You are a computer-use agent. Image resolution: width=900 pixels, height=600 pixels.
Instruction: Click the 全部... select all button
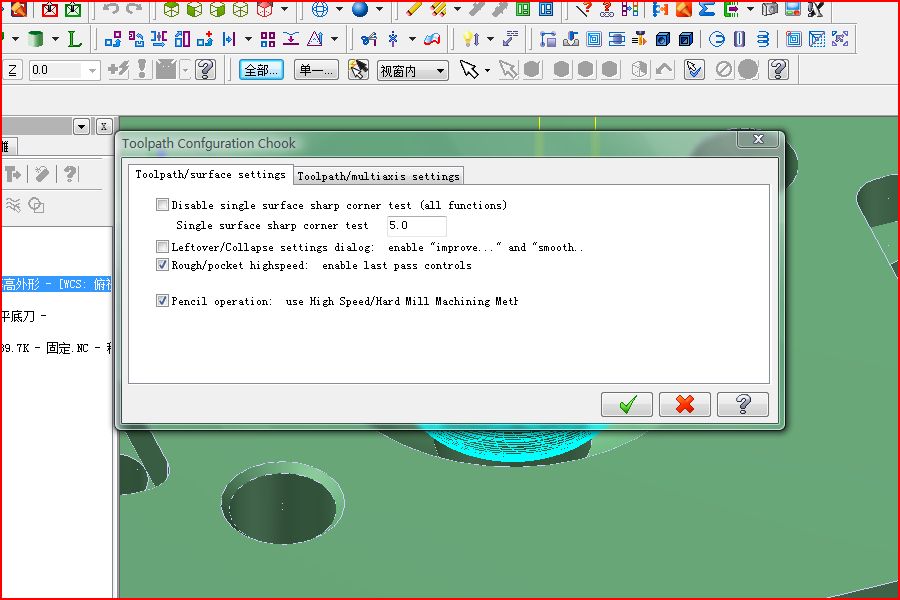261,70
